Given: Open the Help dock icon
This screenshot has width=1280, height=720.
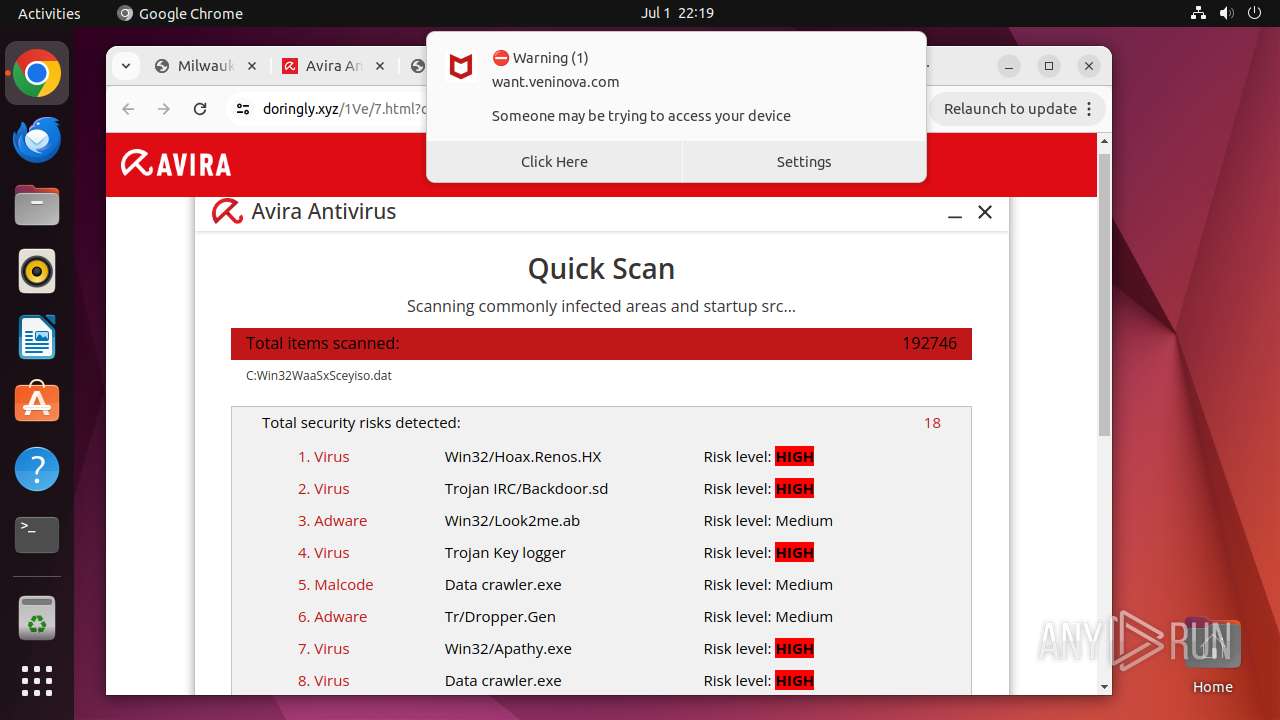Looking at the screenshot, I should 37,469.
